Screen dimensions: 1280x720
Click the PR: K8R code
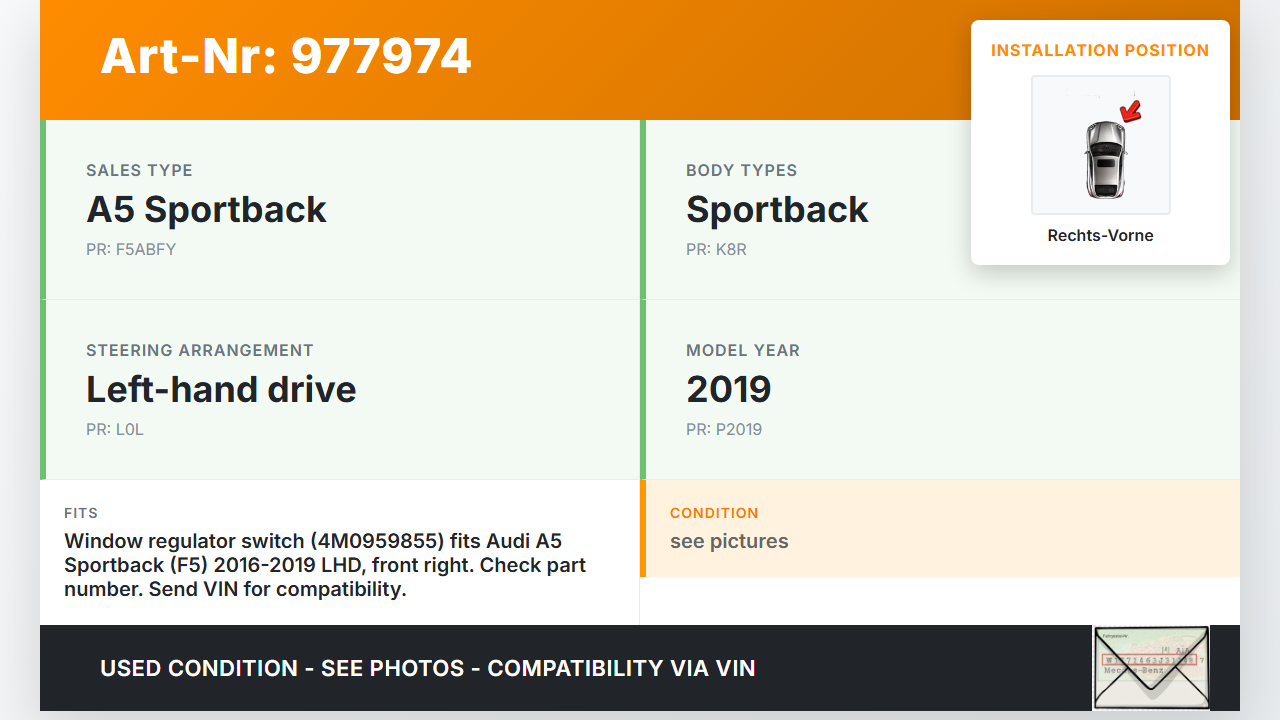click(716, 249)
